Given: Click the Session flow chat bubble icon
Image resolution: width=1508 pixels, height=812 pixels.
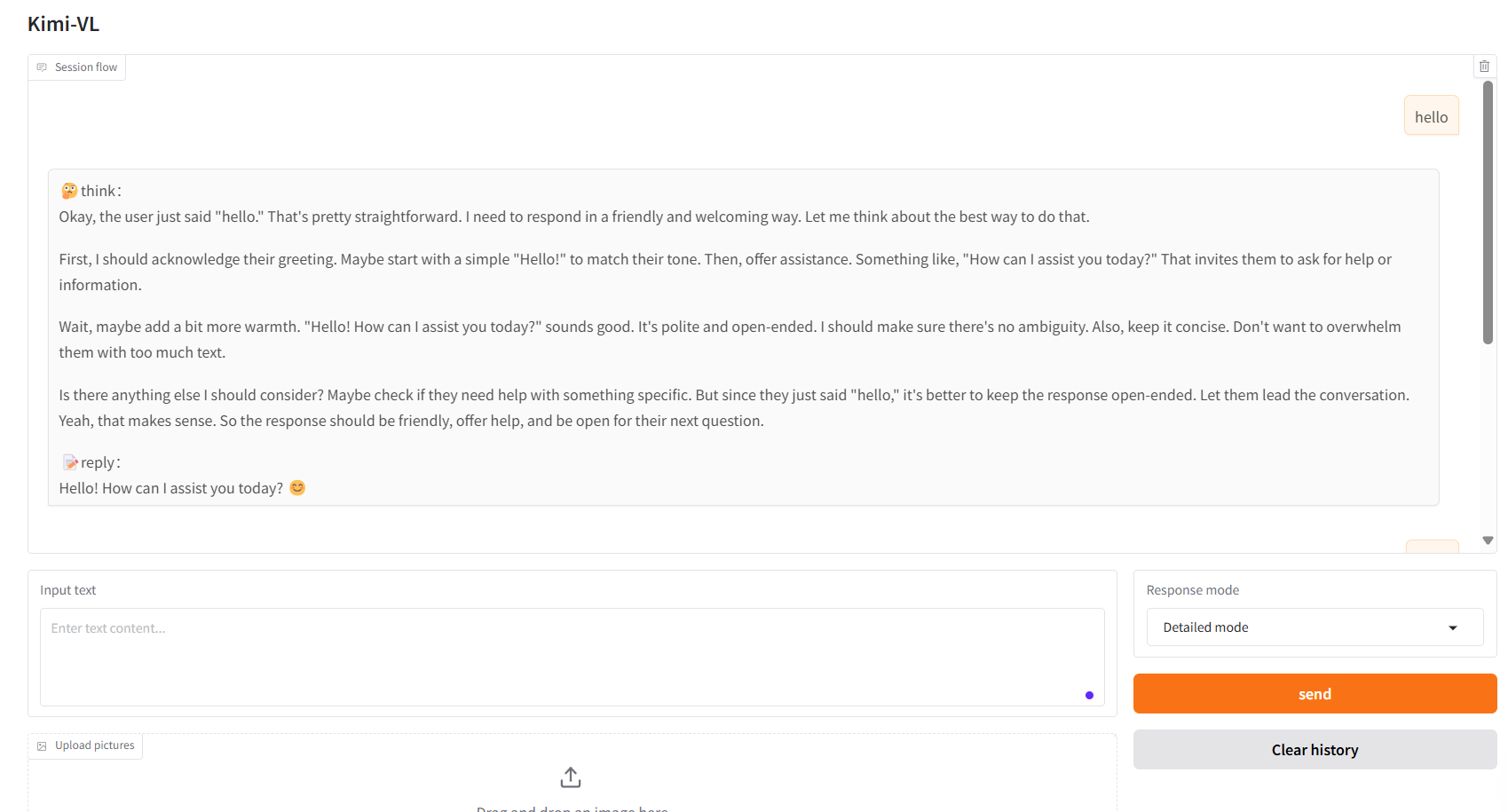Looking at the screenshot, I should coord(42,67).
